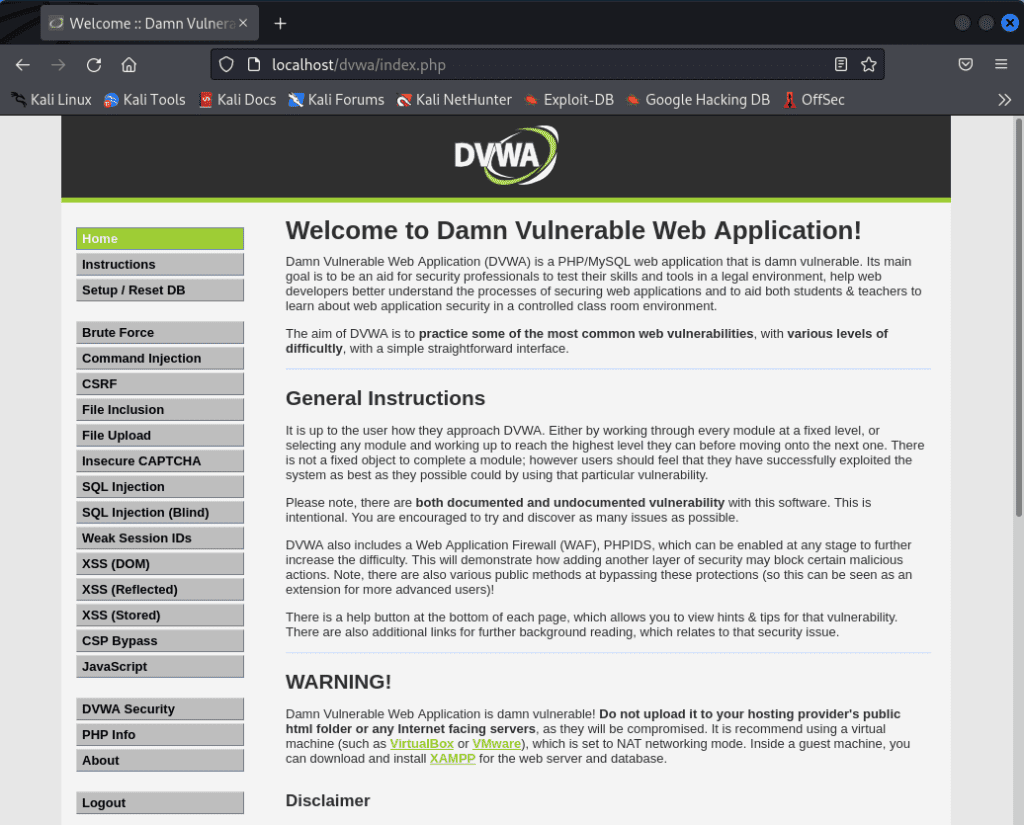The height and width of the screenshot is (825, 1024).
Task: Go to the File Upload module
Action: [160, 435]
